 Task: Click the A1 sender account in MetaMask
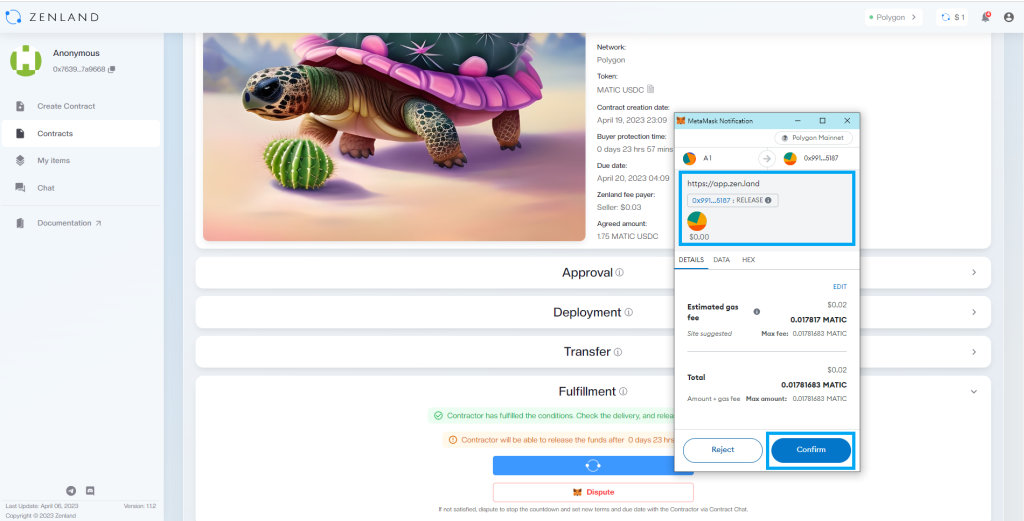click(x=697, y=158)
